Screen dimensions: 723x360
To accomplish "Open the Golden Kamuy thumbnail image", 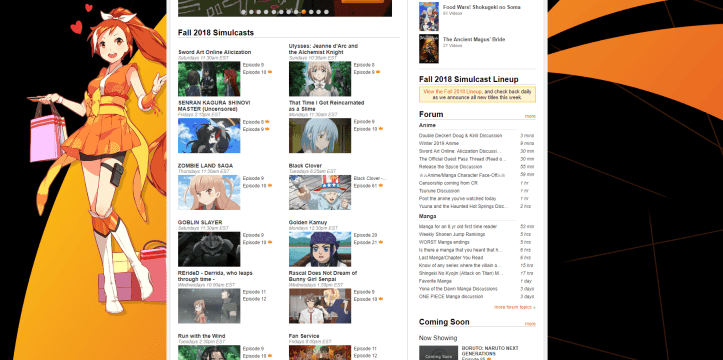I will pyautogui.click(x=320, y=249).
